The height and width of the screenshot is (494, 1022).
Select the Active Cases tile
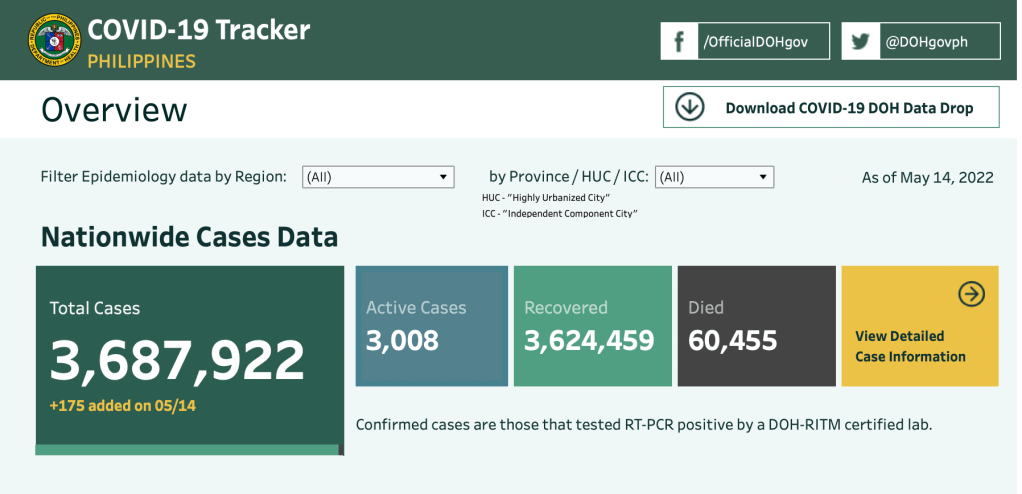[x=431, y=326]
